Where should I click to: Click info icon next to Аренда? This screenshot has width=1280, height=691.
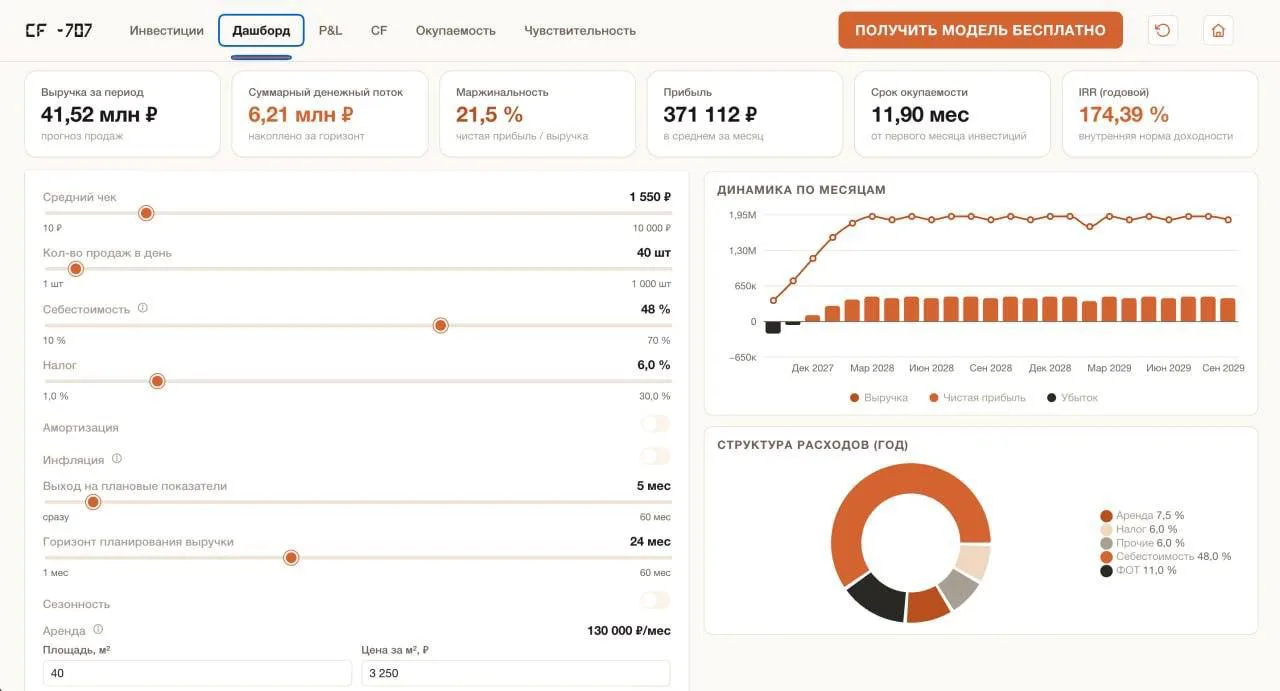click(98, 630)
